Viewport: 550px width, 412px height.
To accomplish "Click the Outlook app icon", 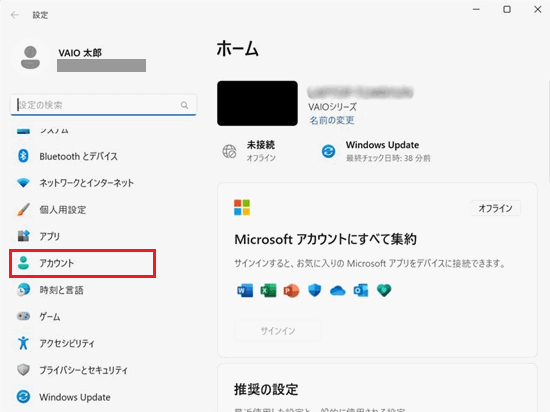I will click(361, 290).
